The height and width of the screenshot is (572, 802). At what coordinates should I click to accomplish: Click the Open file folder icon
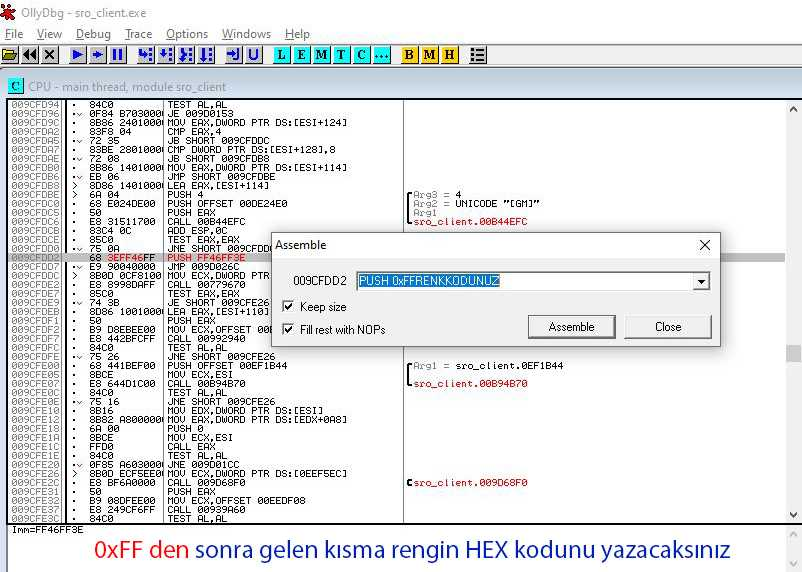[10, 55]
